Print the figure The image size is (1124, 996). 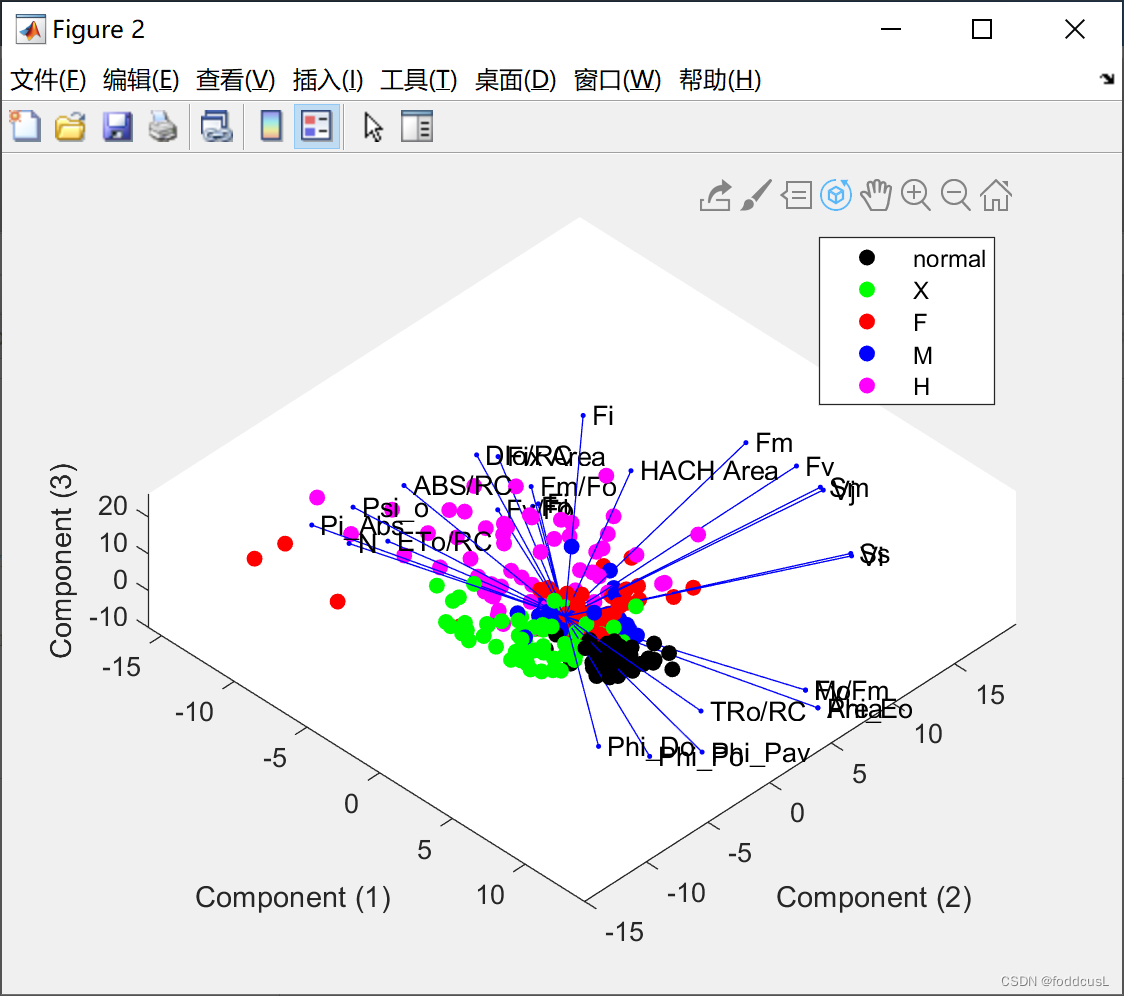[163, 126]
